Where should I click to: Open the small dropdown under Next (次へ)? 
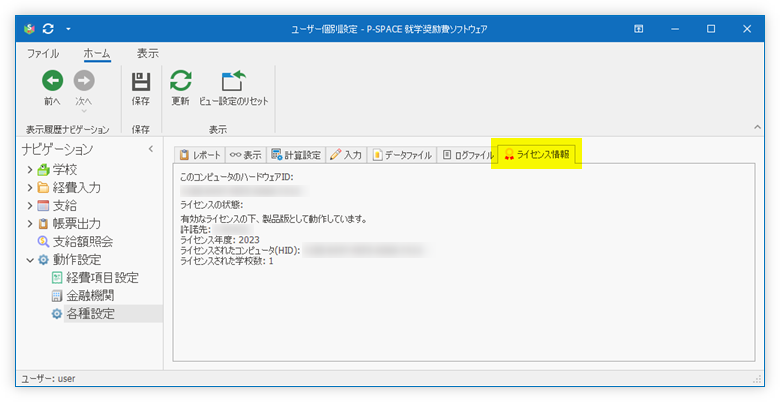(x=84, y=111)
